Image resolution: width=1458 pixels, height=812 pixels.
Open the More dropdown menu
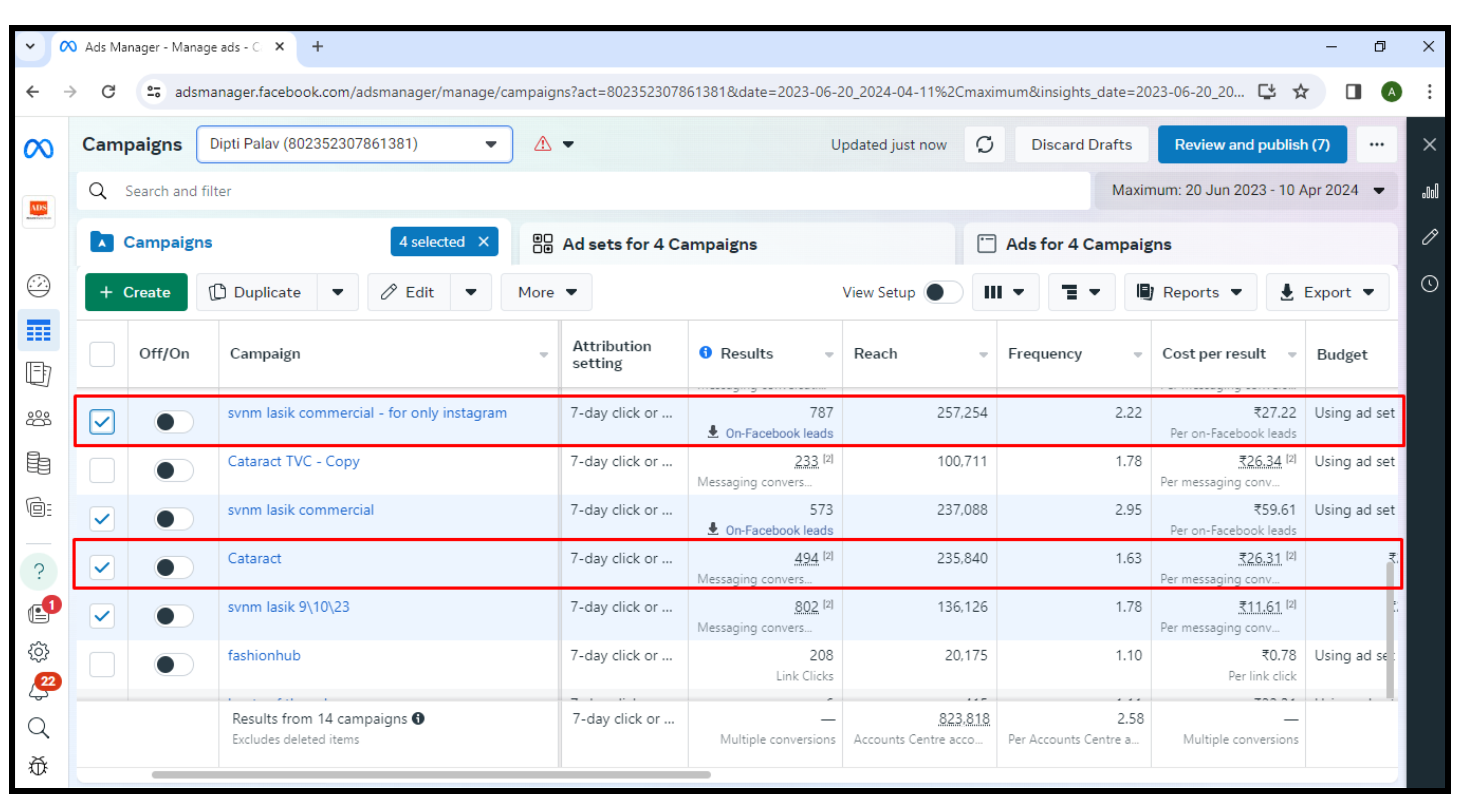[546, 292]
